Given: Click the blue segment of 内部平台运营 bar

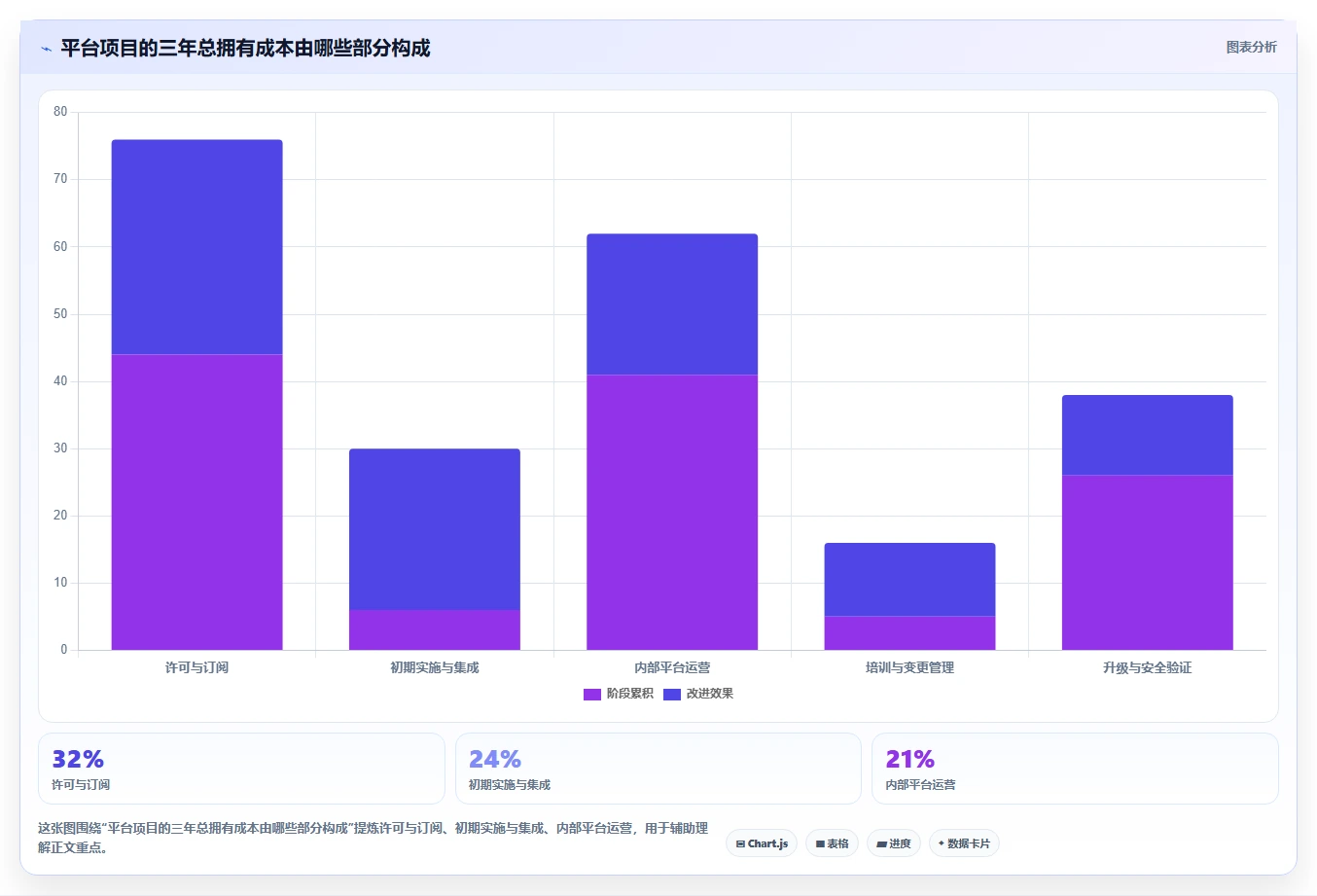Looking at the screenshot, I should click(672, 304).
